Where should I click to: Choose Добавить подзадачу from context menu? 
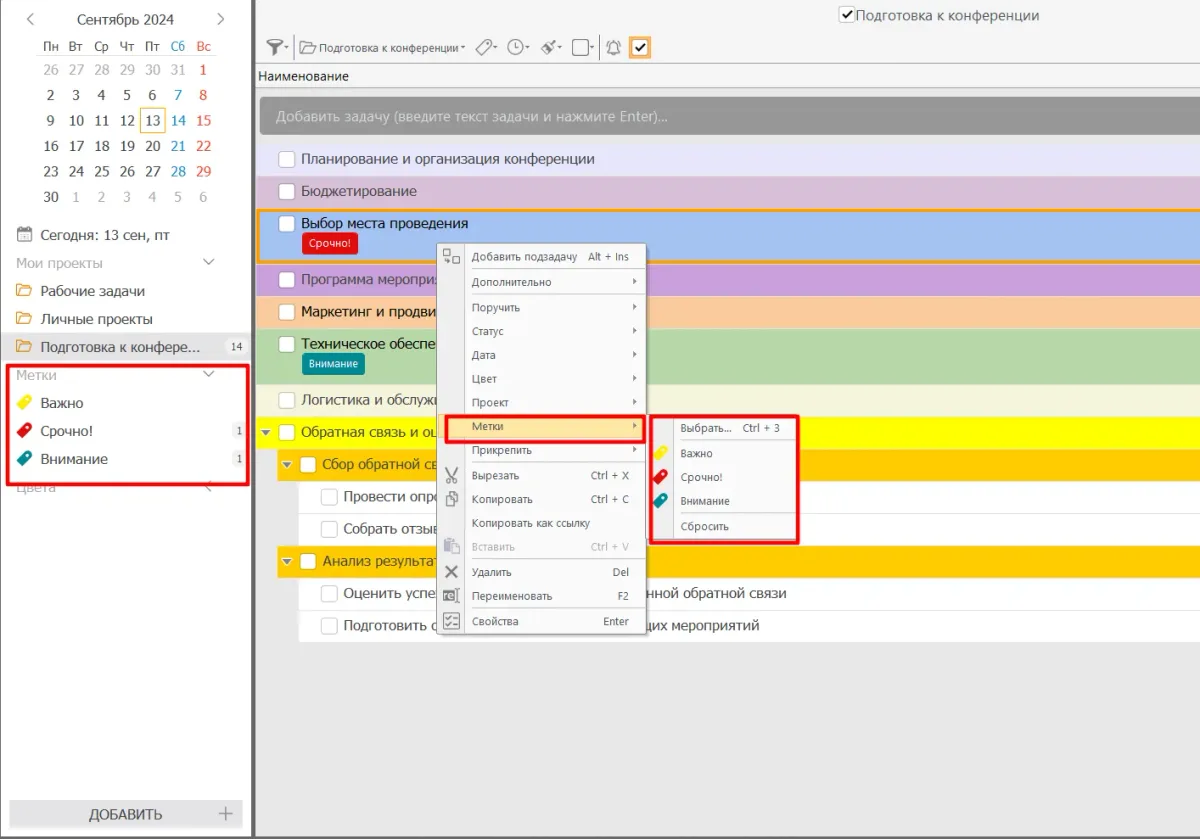(524, 257)
